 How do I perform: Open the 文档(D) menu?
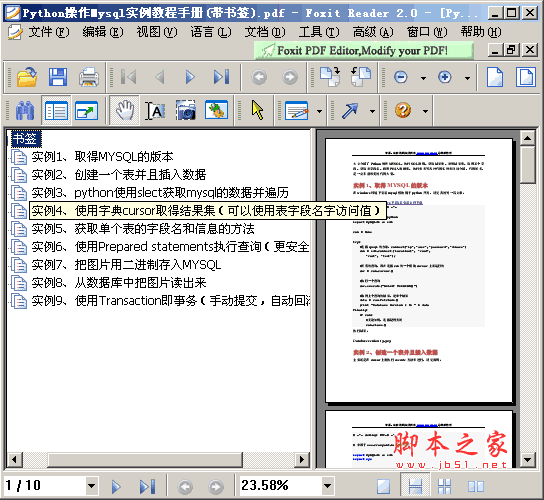pyautogui.click(x=265, y=32)
